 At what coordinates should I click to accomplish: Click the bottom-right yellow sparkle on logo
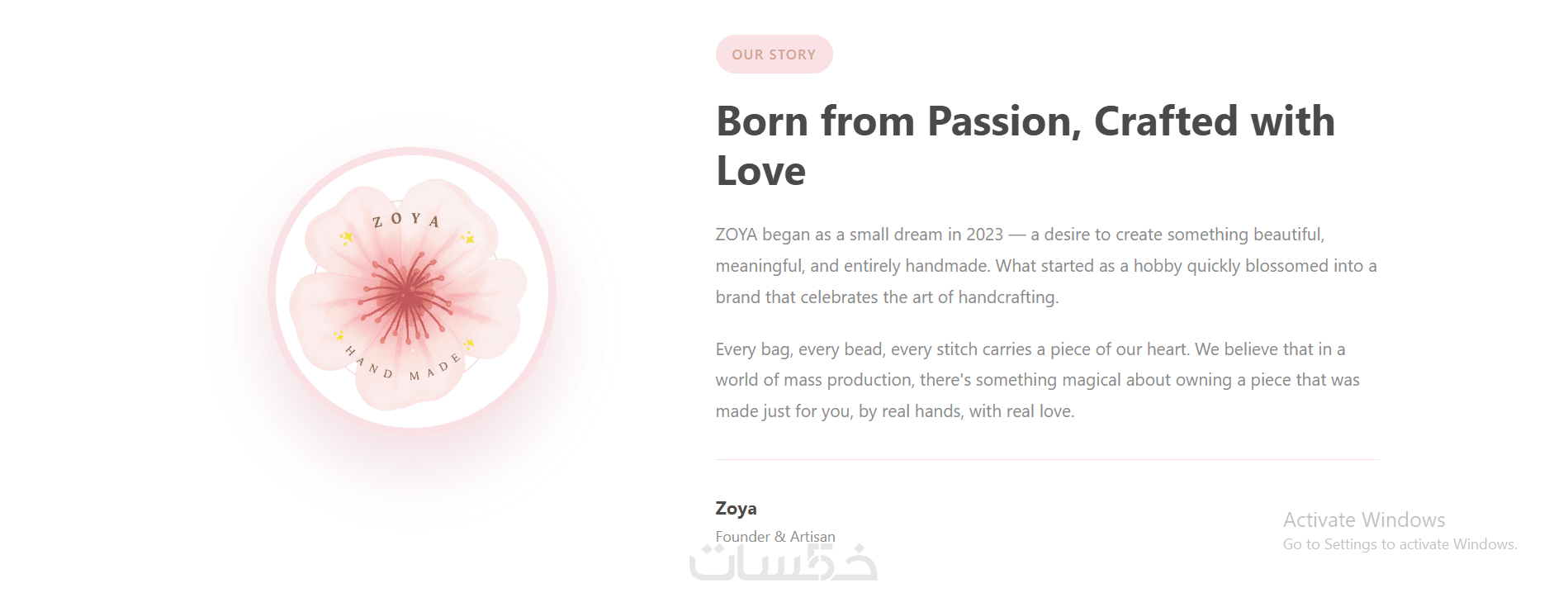tap(469, 344)
